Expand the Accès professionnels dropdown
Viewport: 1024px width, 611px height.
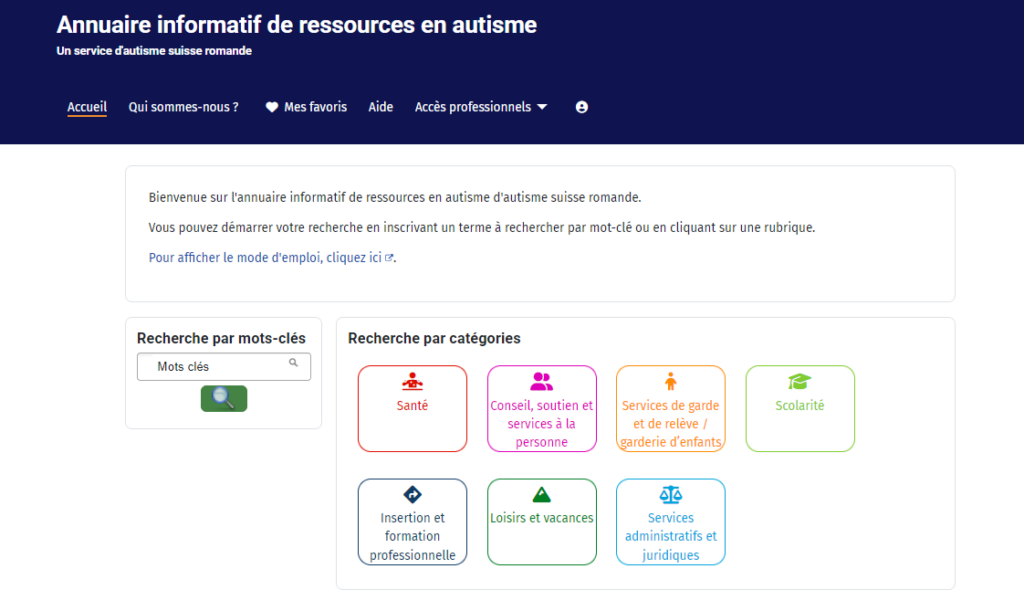[x=481, y=107]
